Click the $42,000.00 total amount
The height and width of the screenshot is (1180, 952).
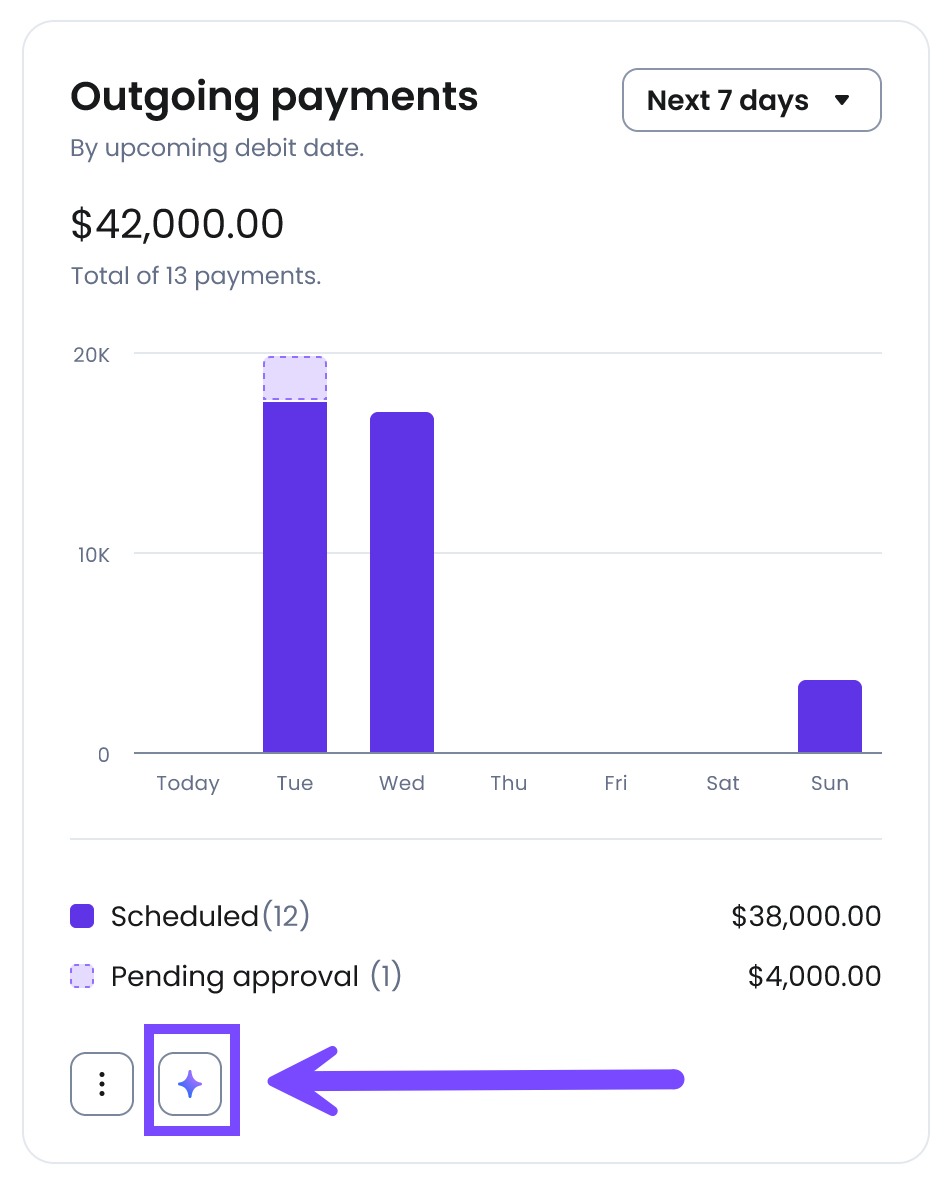[x=177, y=224]
